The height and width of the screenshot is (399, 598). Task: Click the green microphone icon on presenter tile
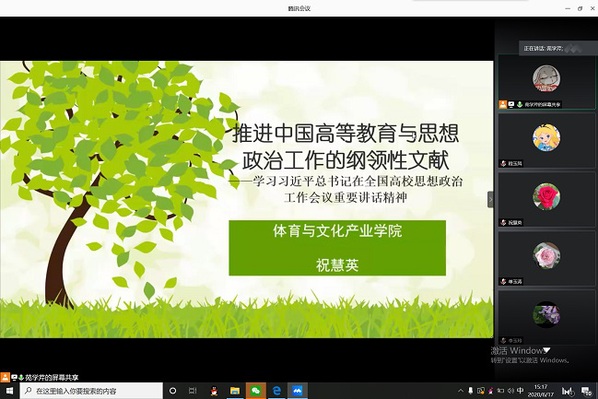519,104
